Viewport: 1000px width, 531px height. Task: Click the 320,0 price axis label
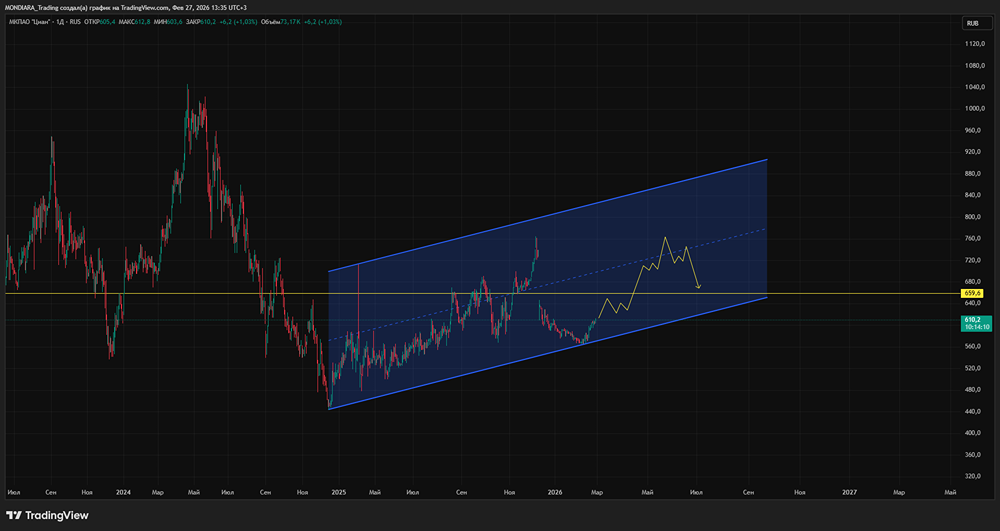pos(974,476)
